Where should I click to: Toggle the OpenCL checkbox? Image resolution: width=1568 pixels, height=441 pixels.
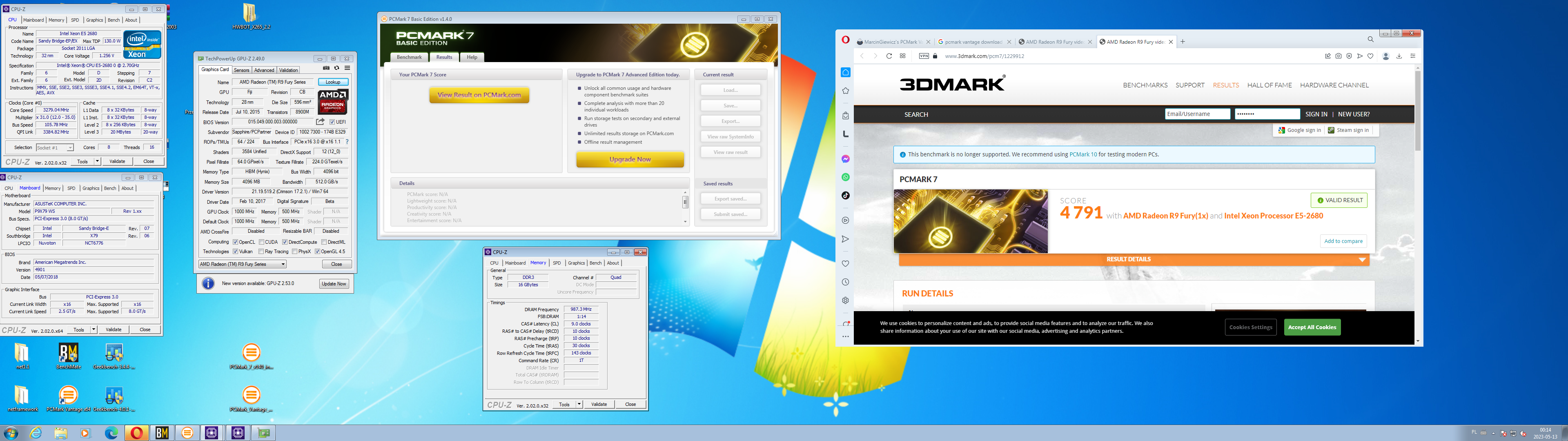pyautogui.click(x=236, y=243)
